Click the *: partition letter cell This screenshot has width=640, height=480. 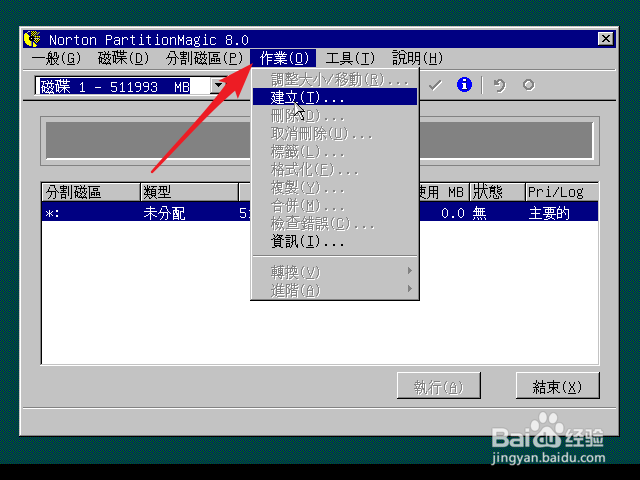[52, 213]
